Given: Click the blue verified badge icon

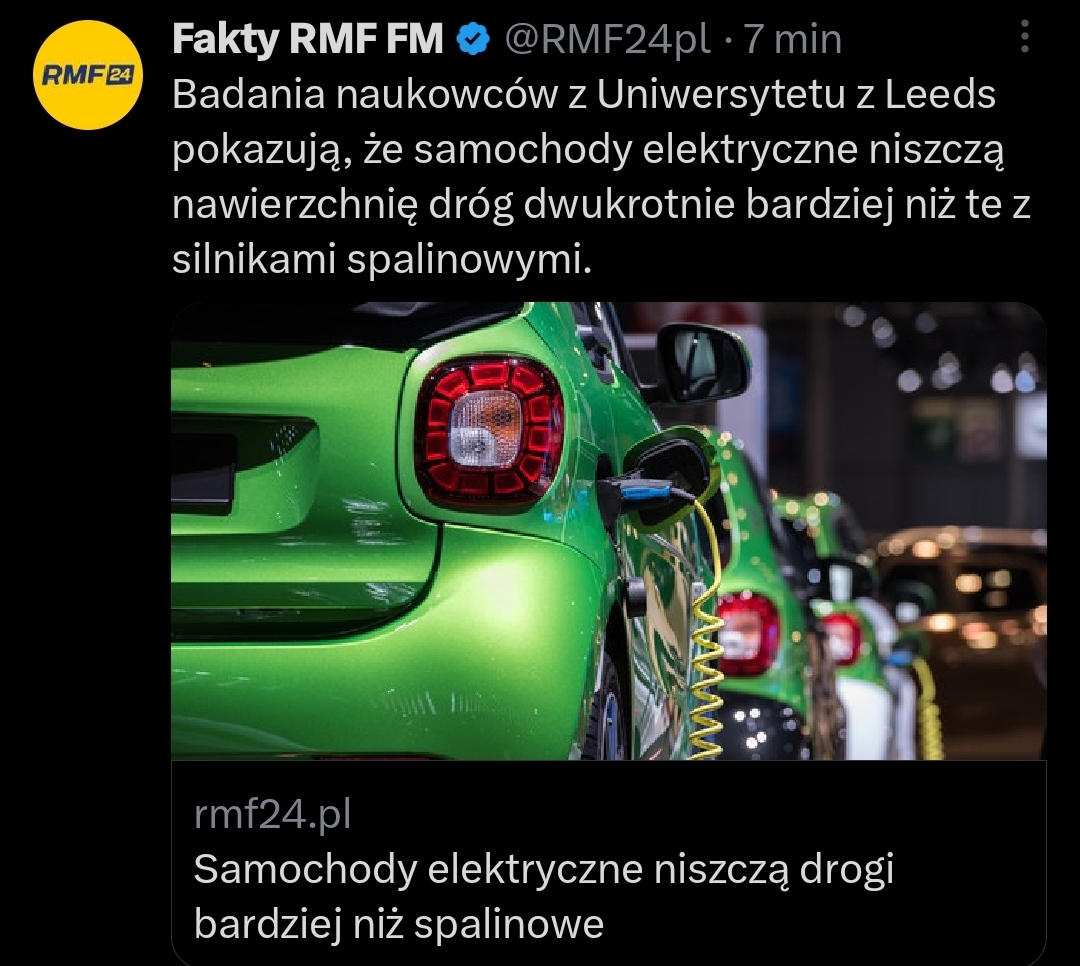Looking at the screenshot, I should click(474, 39).
